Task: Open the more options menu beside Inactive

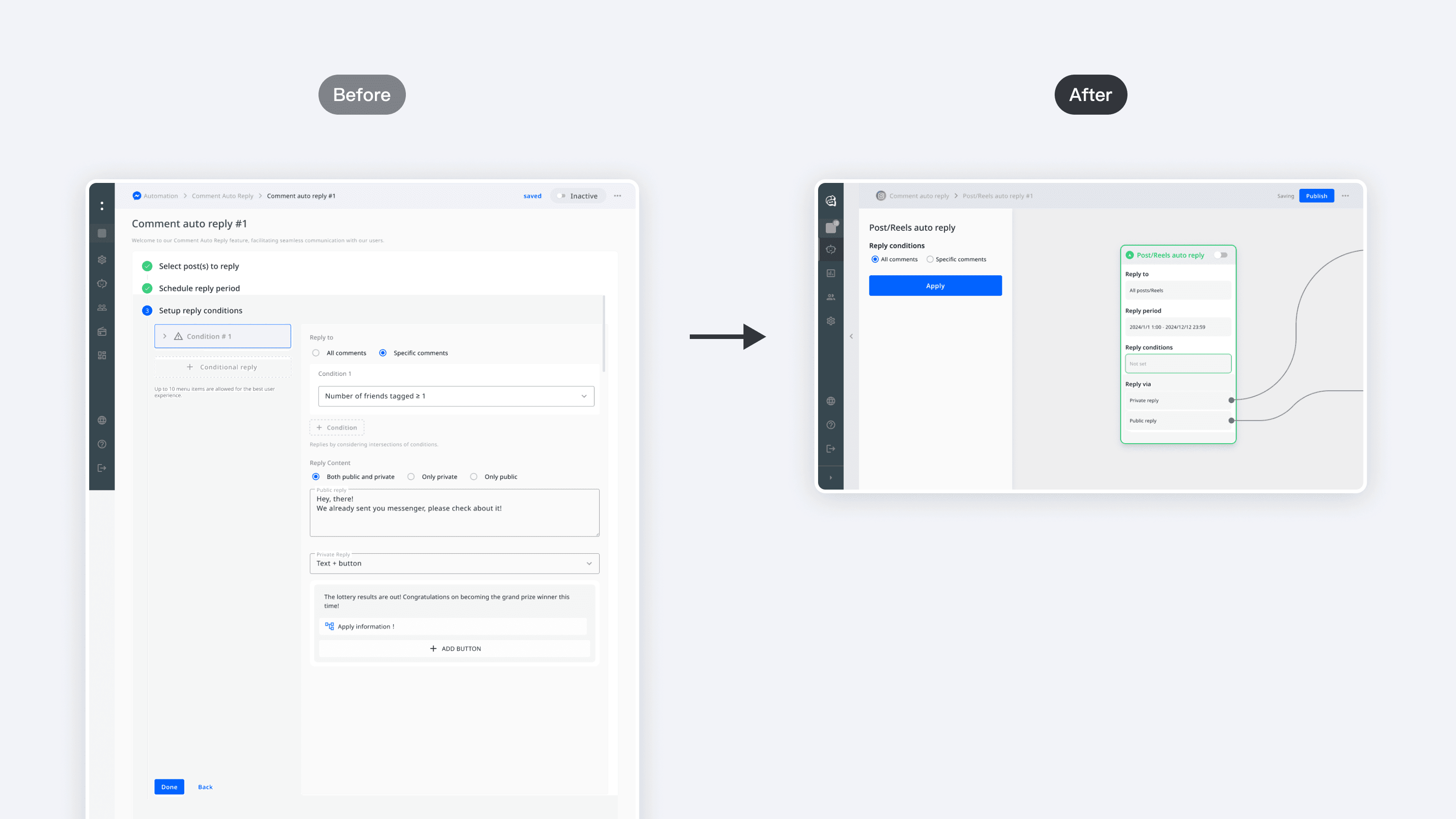Action: click(x=617, y=196)
